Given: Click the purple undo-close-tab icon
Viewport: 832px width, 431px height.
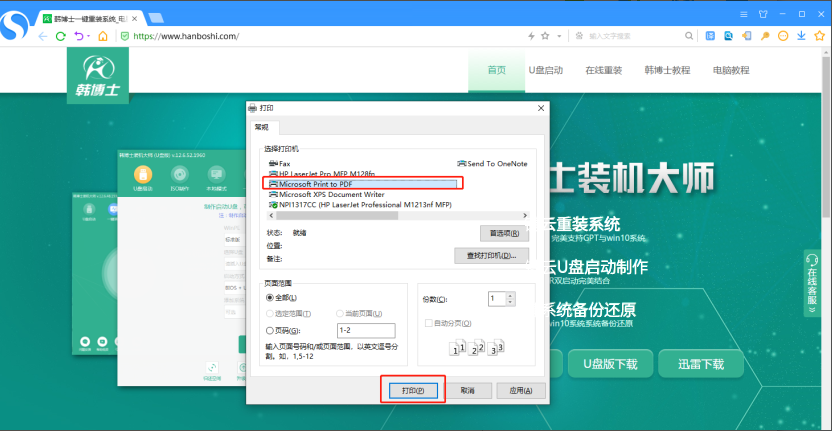Looking at the screenshot, I should pyautogui.click(x=79, y=36).
